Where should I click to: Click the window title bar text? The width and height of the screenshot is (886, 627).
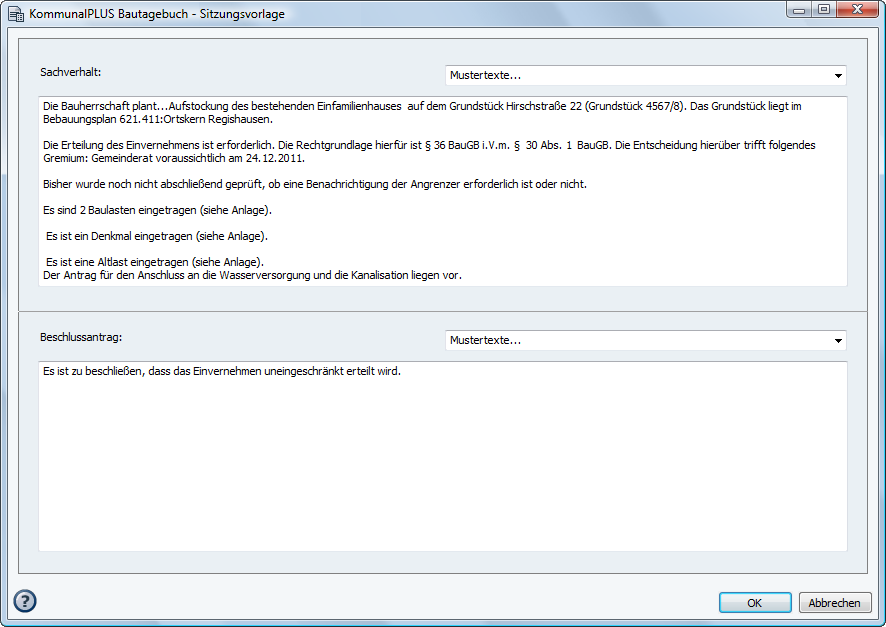156,15
